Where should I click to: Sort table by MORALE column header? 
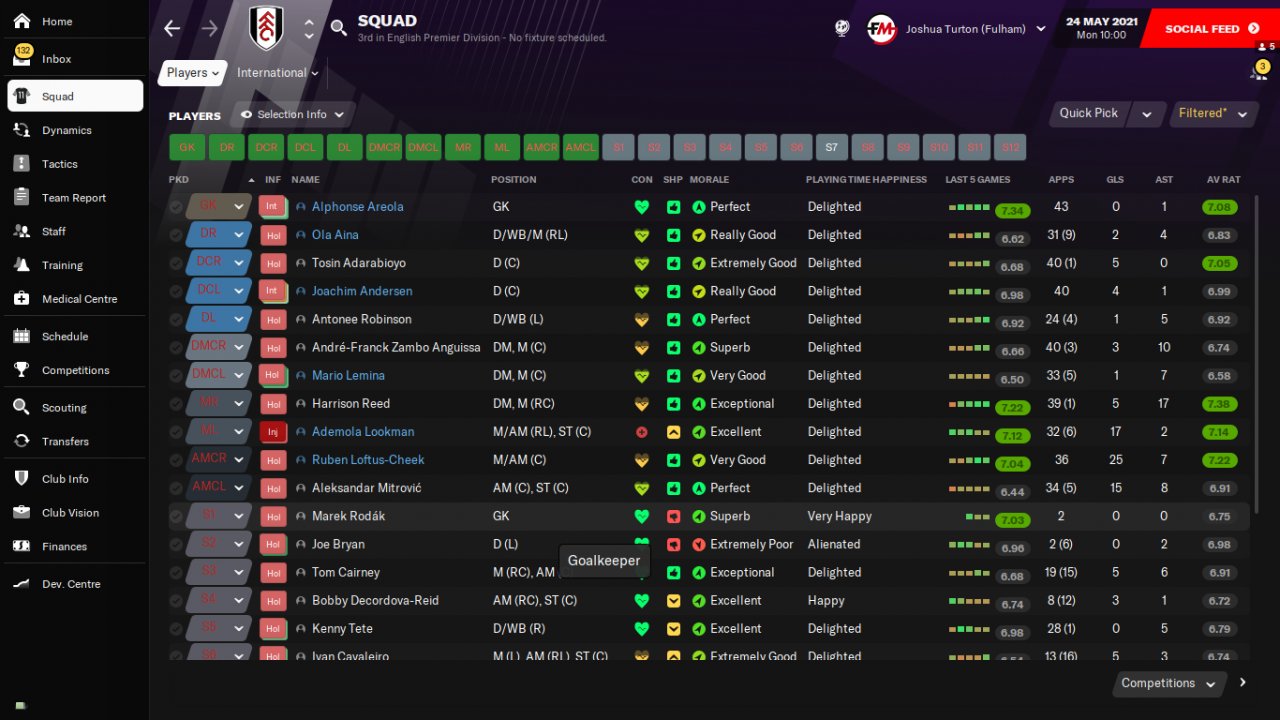click(710, 180)
